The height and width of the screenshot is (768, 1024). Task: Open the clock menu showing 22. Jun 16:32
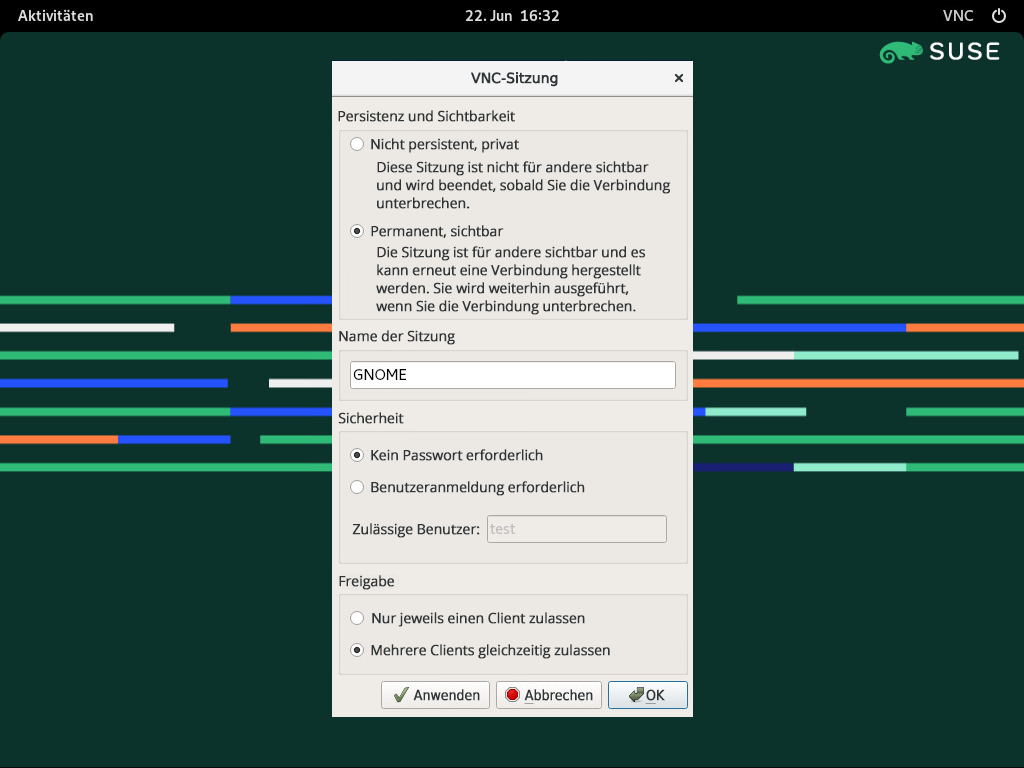pyautogui.click(x=512, y=16)
